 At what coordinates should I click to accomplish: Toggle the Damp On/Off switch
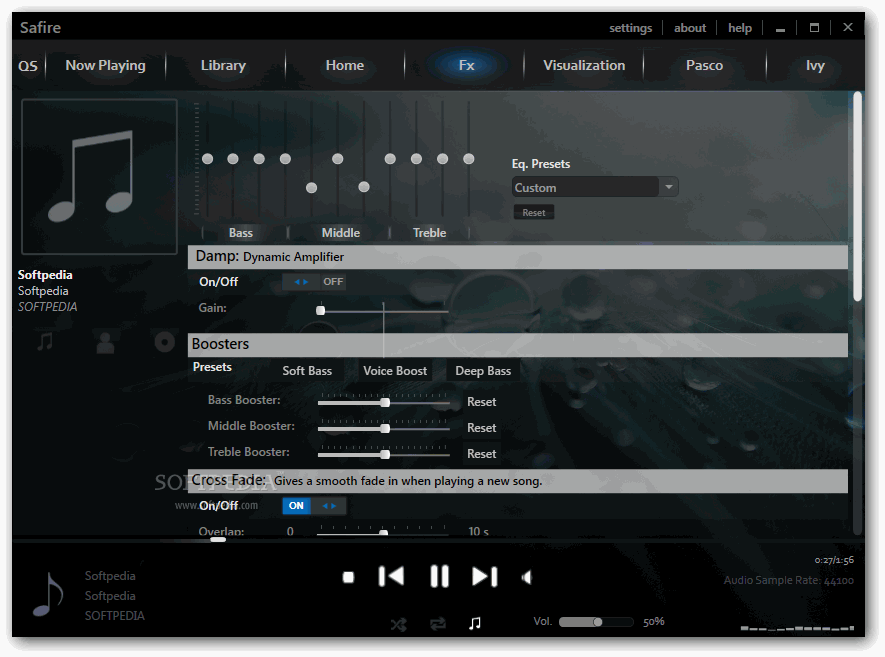tap(314, 282)
